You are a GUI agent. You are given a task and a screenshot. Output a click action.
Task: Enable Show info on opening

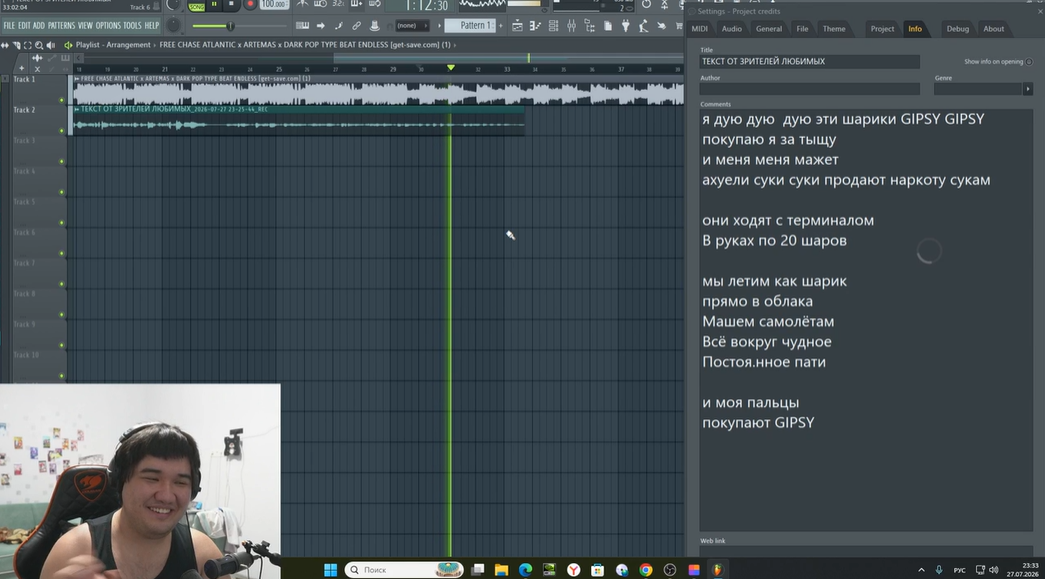1029,62
